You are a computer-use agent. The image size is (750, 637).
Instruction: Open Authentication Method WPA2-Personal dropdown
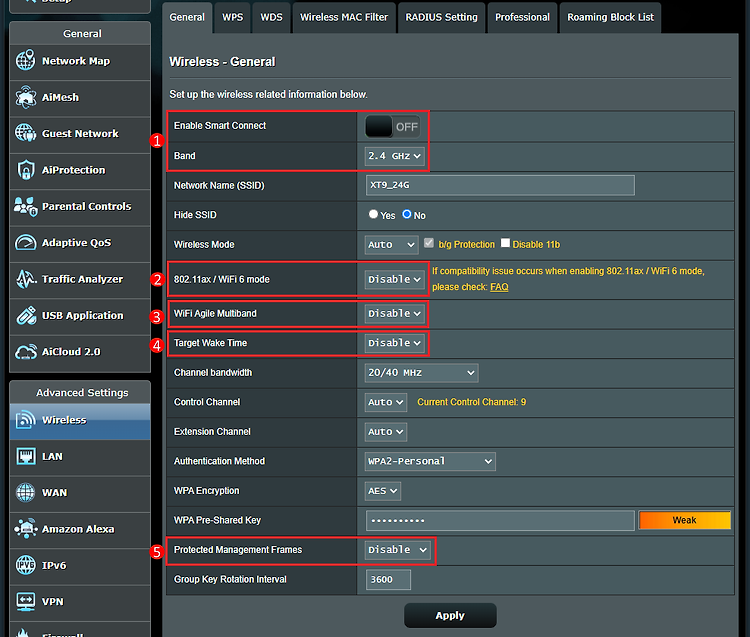click(x=430, y=461)
